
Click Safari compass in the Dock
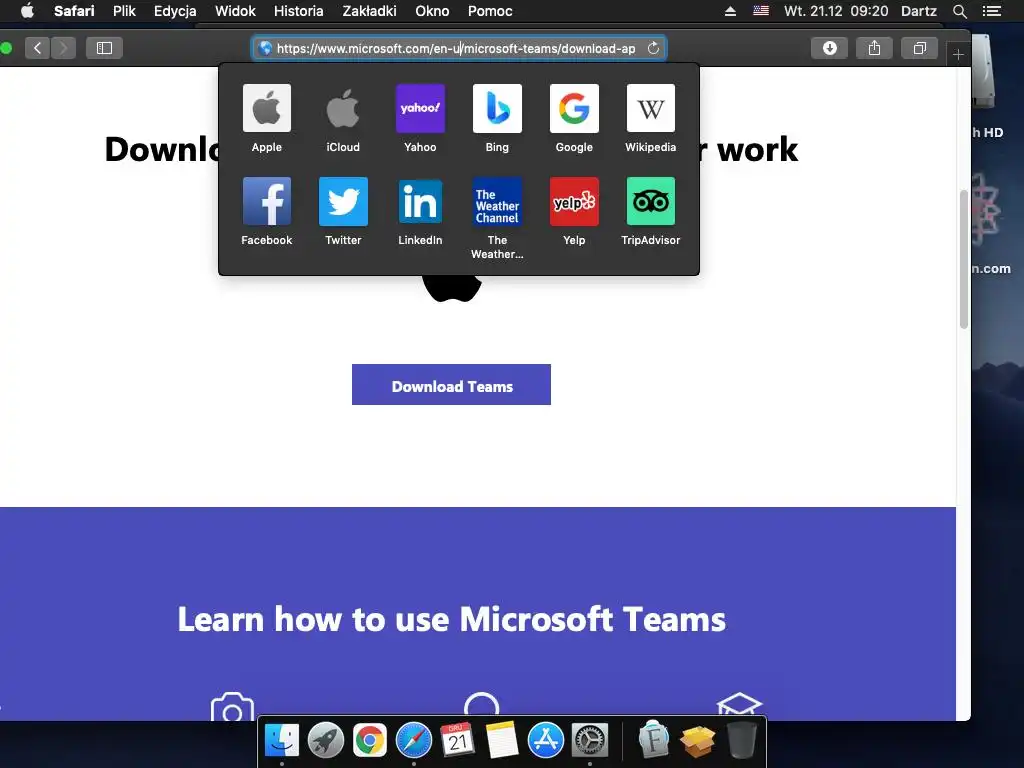click(413, 740)
